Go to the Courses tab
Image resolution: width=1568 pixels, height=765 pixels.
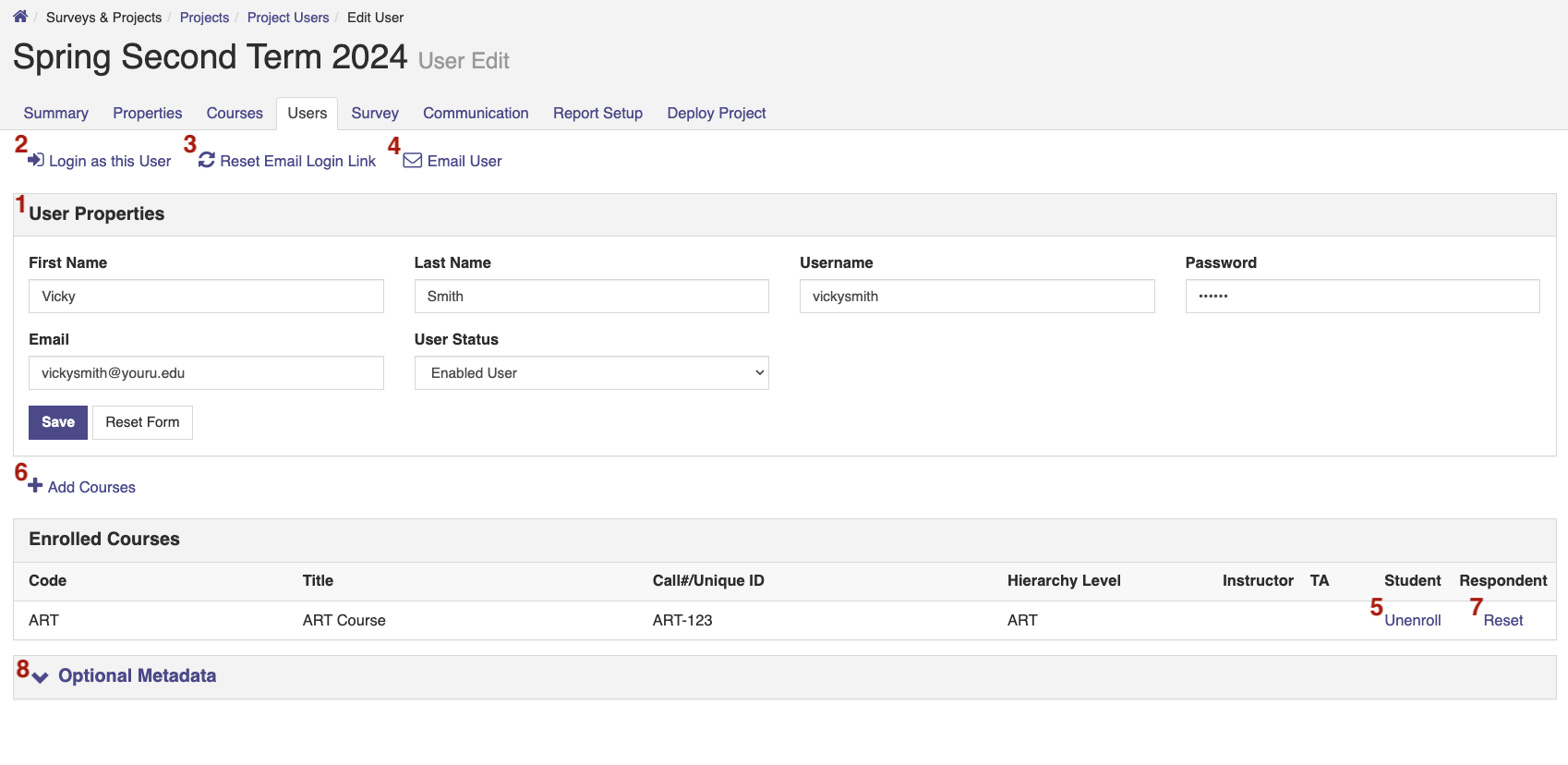tap(235, 113)
